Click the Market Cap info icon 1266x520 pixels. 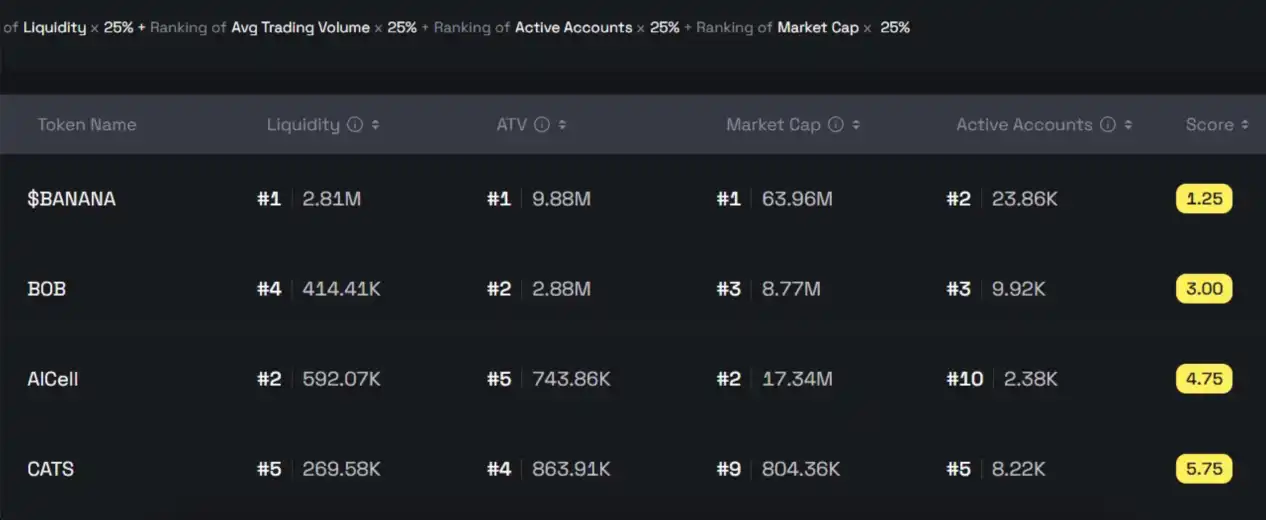click(836, 125)
